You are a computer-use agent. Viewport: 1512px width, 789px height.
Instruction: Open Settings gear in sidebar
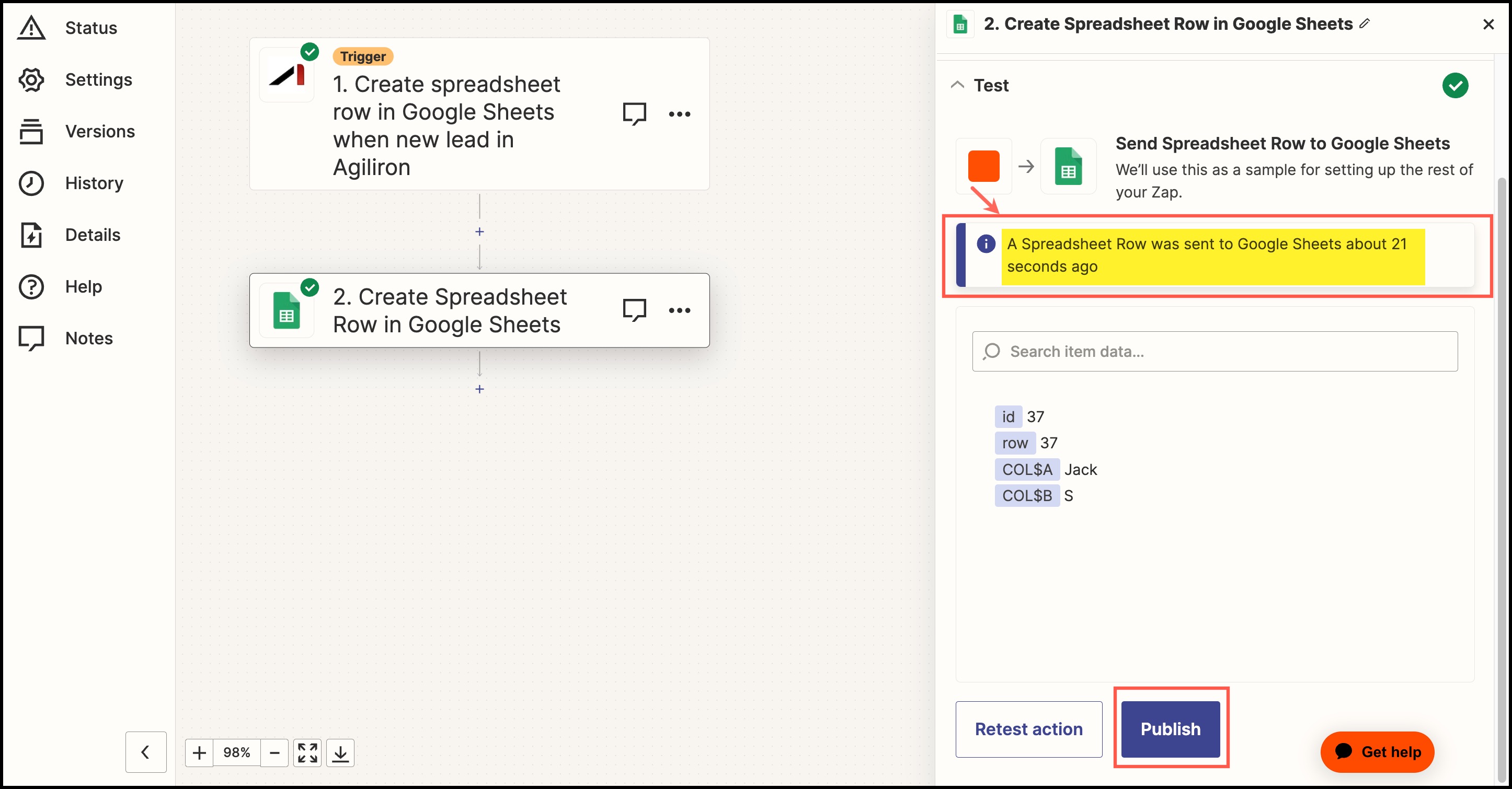[x=31, y=80]
